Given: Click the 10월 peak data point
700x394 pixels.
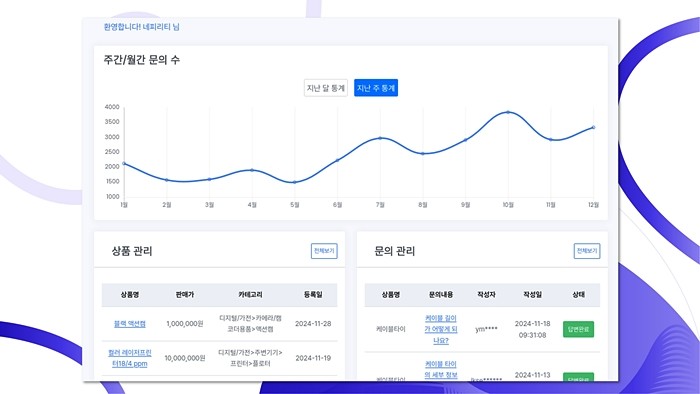Looking at the screenshot, I should click(x=508, y=112).
